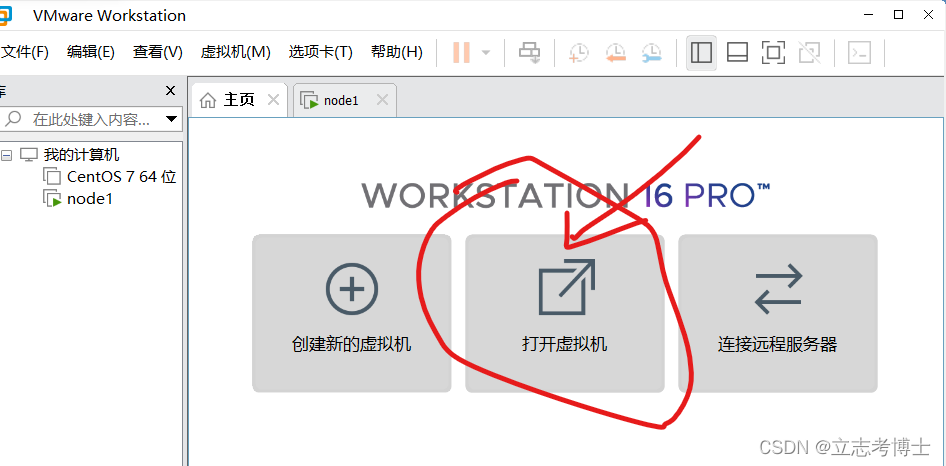Viewport: 946px width, 466px height.
Task: Open the snapshot manager wrench icon
Action: [652, 53]
